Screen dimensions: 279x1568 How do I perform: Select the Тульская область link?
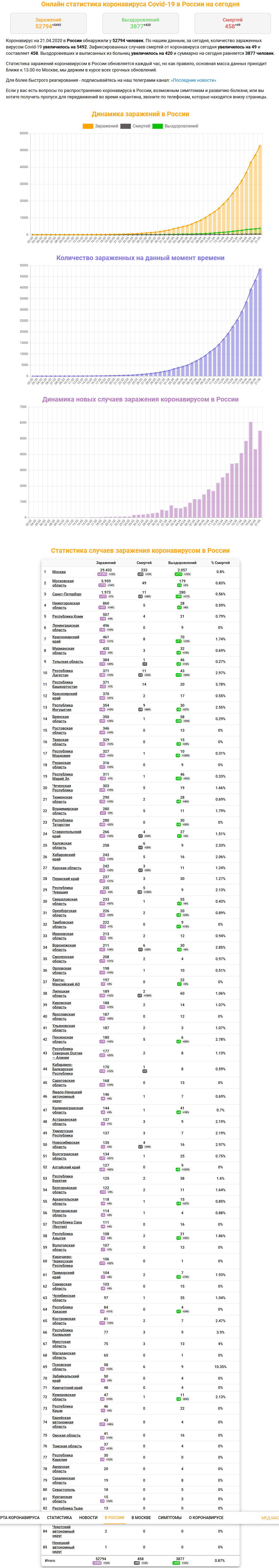click(x=68, y=661)
